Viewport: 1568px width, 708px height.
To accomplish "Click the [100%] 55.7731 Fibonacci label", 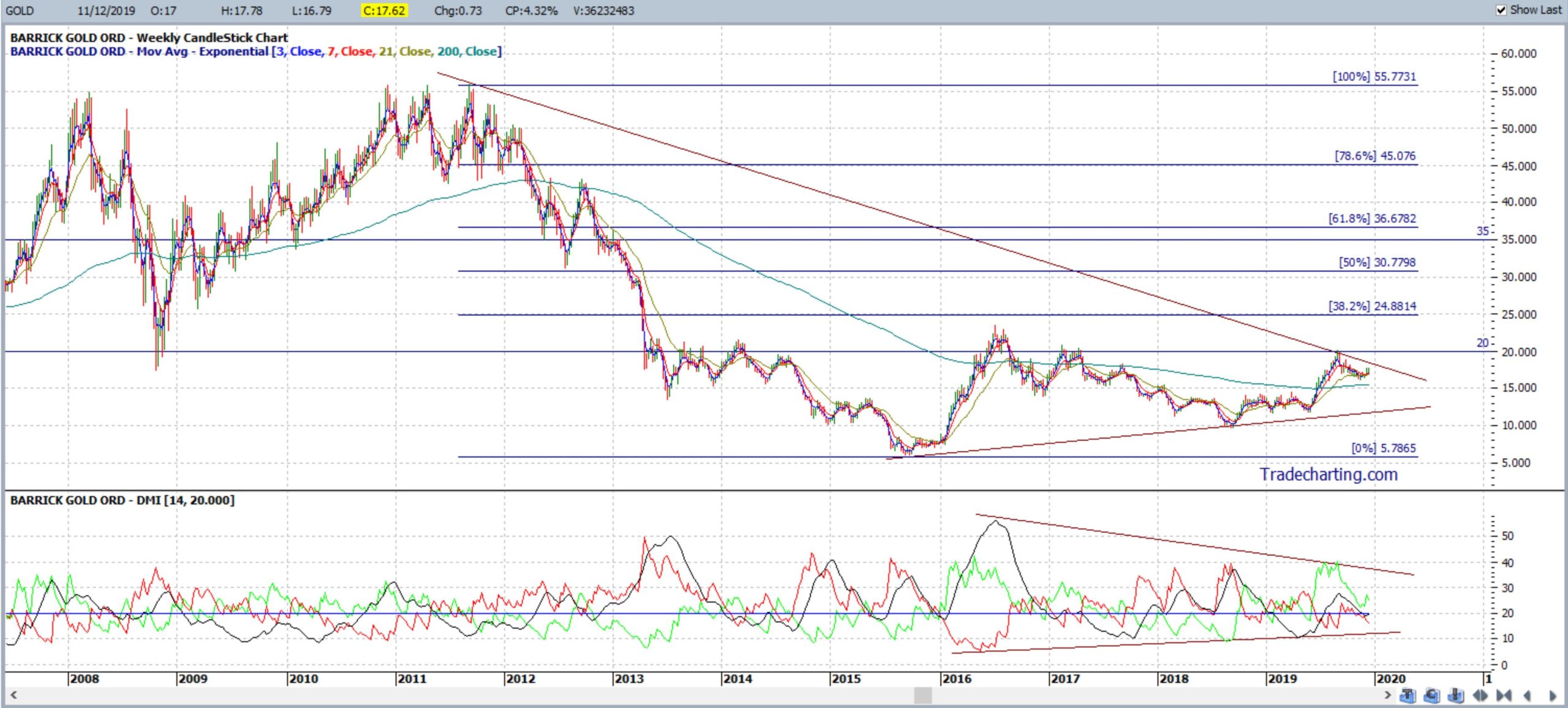I will pyautogui.click(x=1374, y=77).
